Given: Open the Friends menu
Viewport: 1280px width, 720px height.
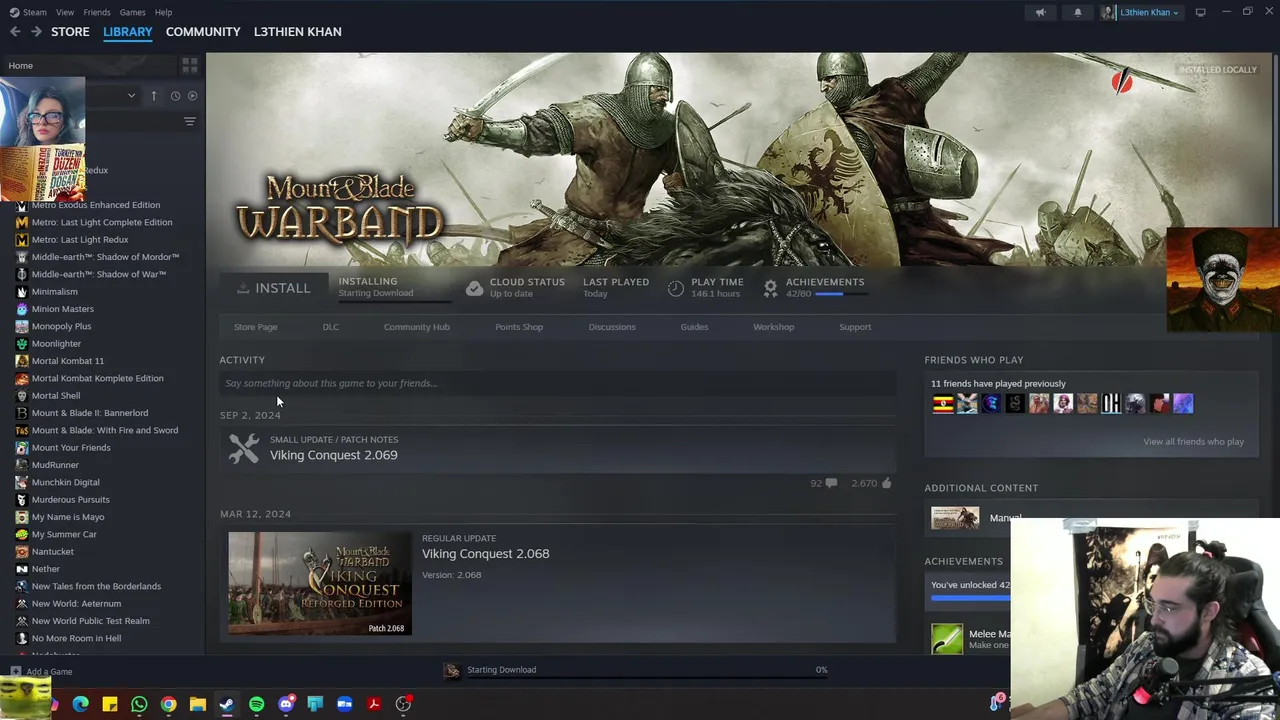Looking at the screenshot, I should point(97,12).
